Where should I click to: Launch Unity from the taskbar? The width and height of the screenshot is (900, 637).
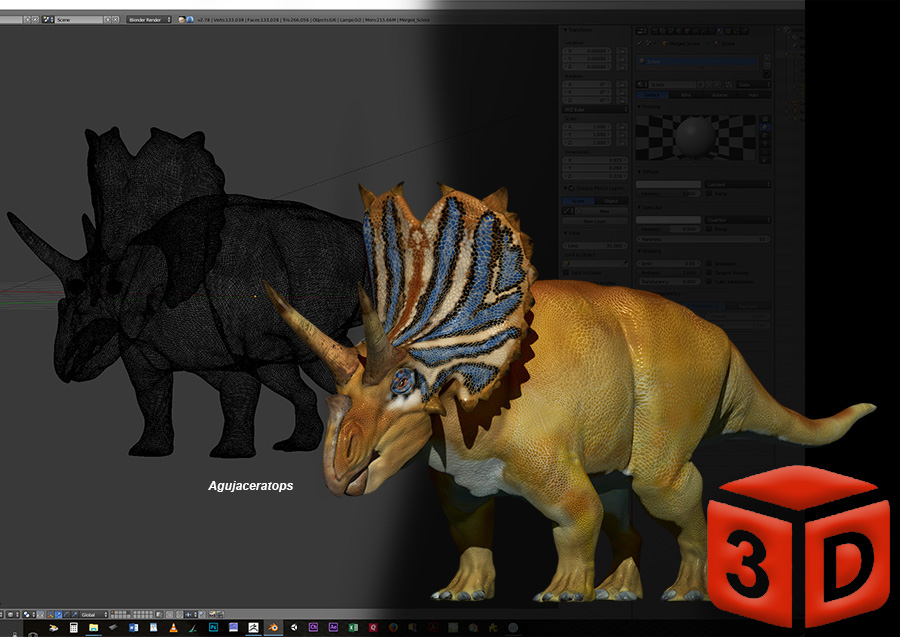(293, 627)
